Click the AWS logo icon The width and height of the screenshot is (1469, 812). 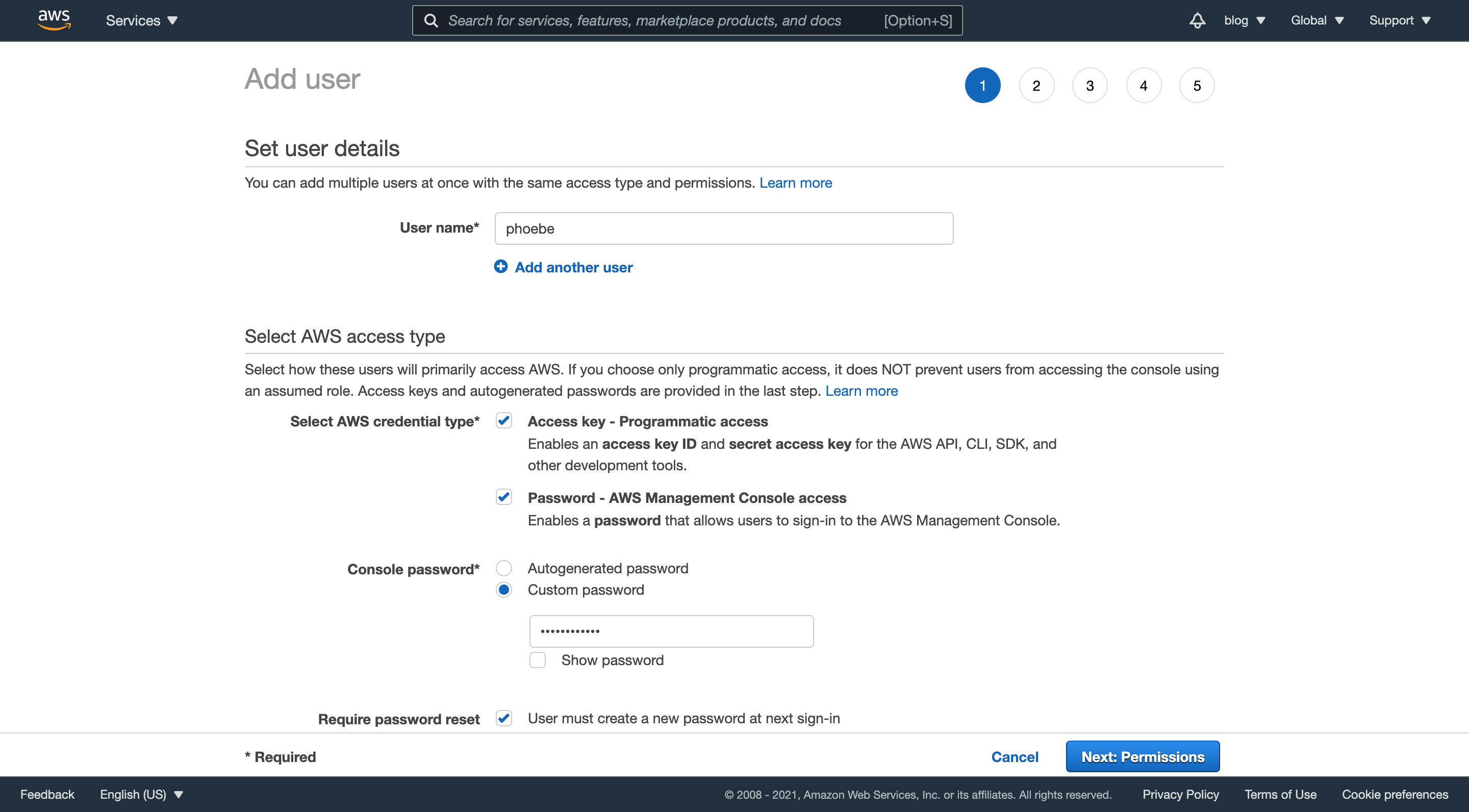54,20
